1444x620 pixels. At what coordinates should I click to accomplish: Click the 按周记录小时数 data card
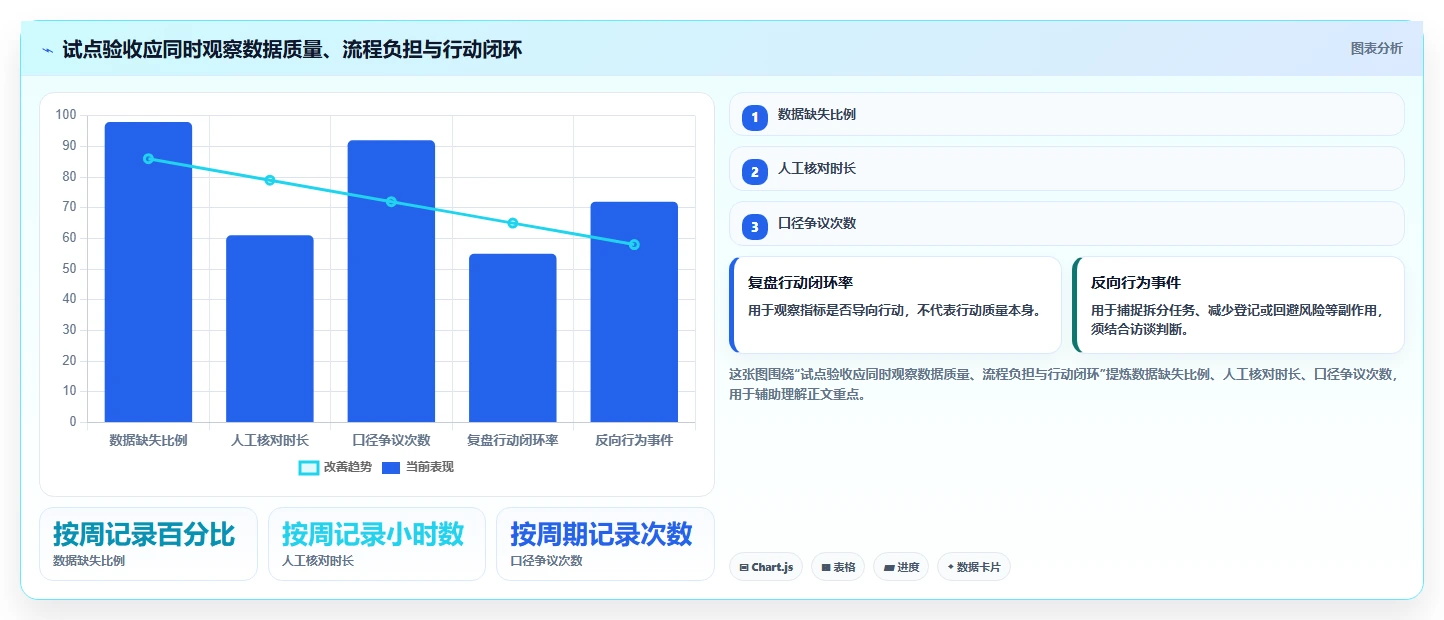pos(377,544)
